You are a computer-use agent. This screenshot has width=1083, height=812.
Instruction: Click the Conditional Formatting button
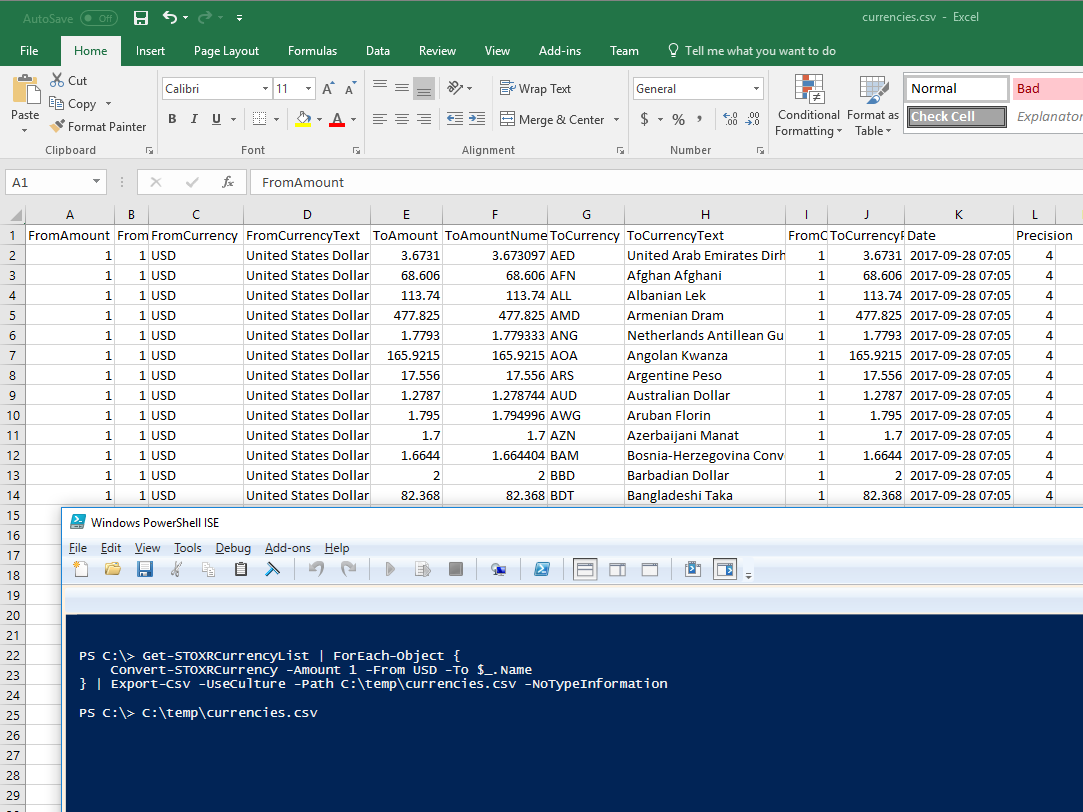click(809, 105)
